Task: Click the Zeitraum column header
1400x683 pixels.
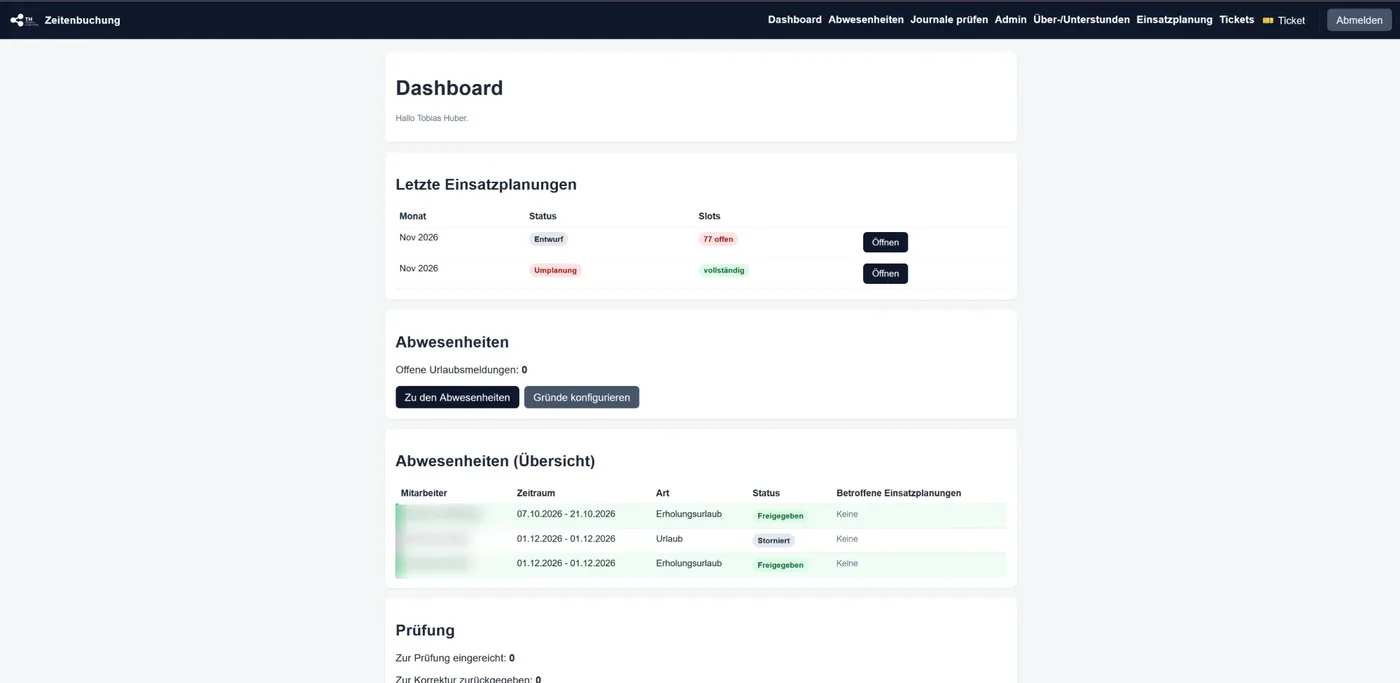Action: [x=536, y=493]
